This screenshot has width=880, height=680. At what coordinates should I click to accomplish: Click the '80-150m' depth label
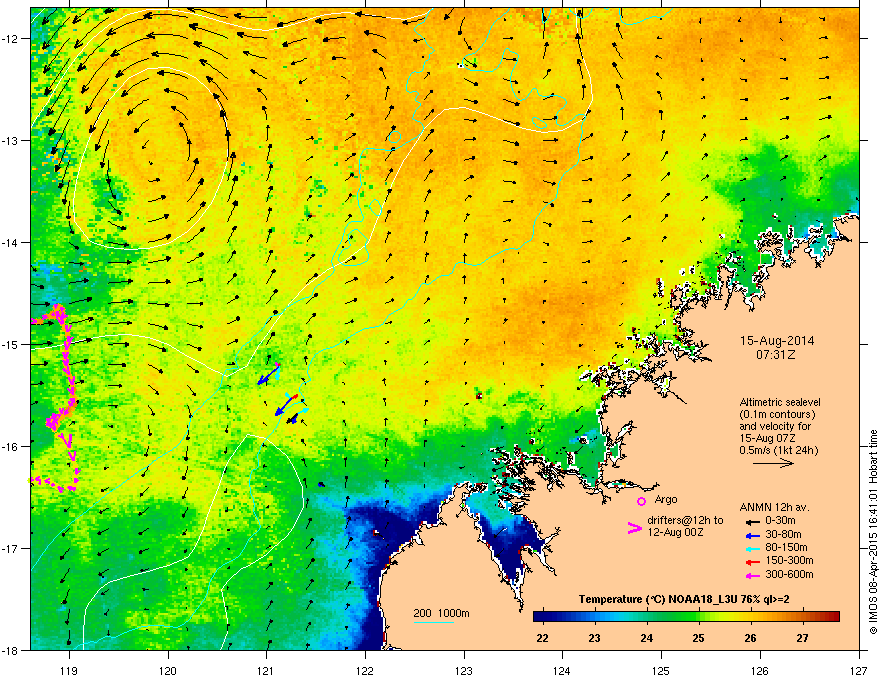tap(786, 548)
